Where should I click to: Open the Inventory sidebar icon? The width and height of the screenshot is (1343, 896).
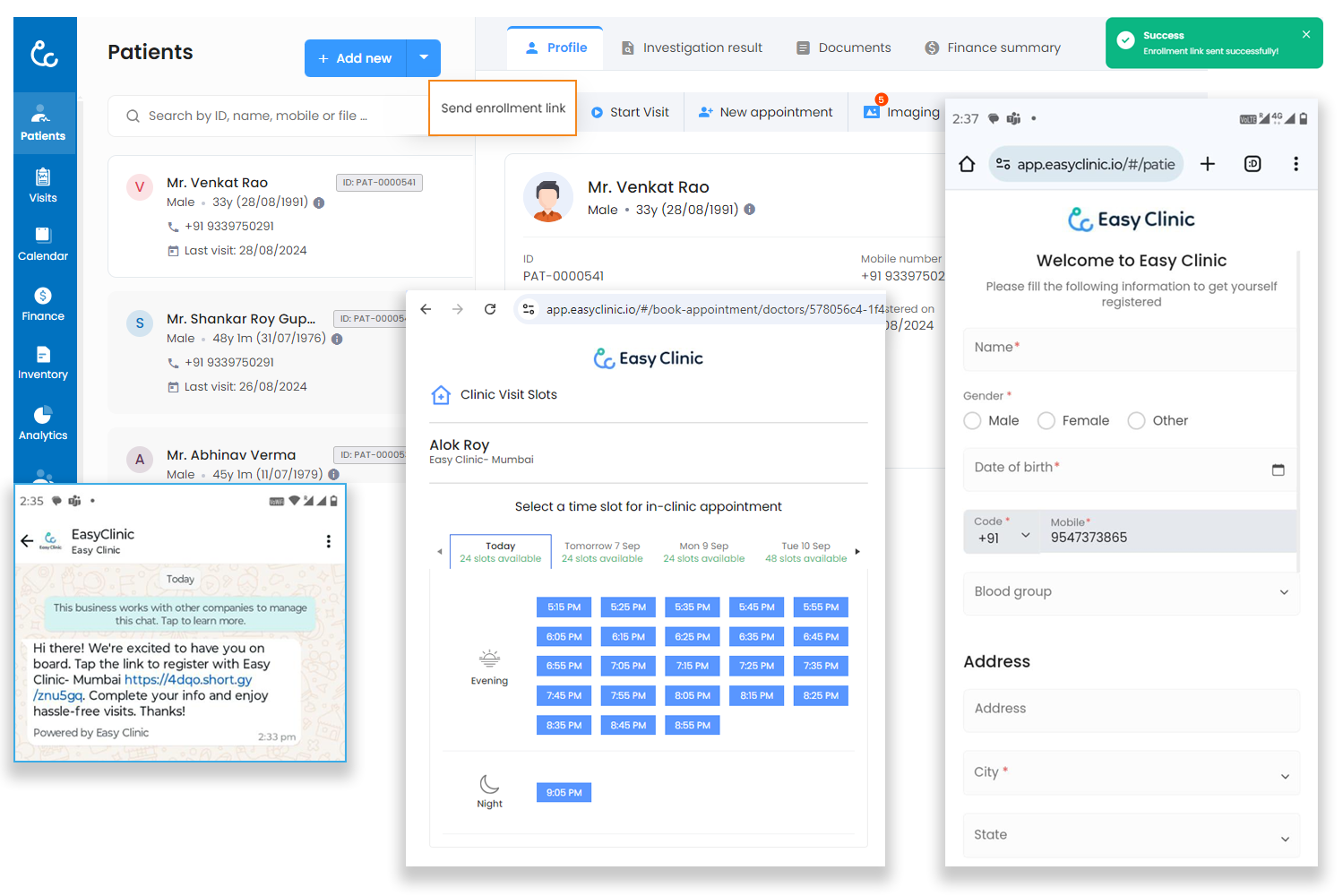coord(43,363)
